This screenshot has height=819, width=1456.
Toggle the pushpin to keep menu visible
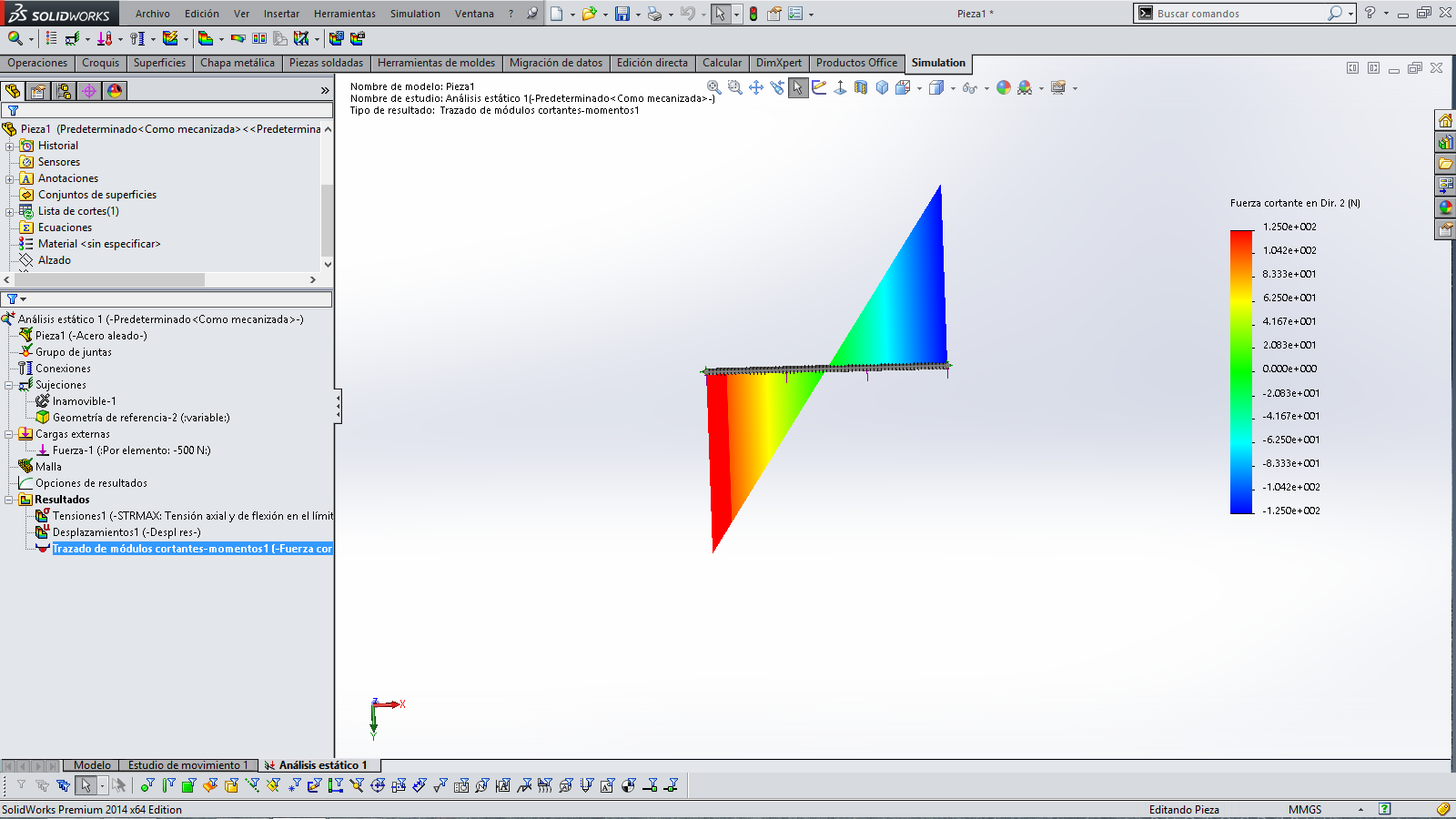click(x=531, y=14)
